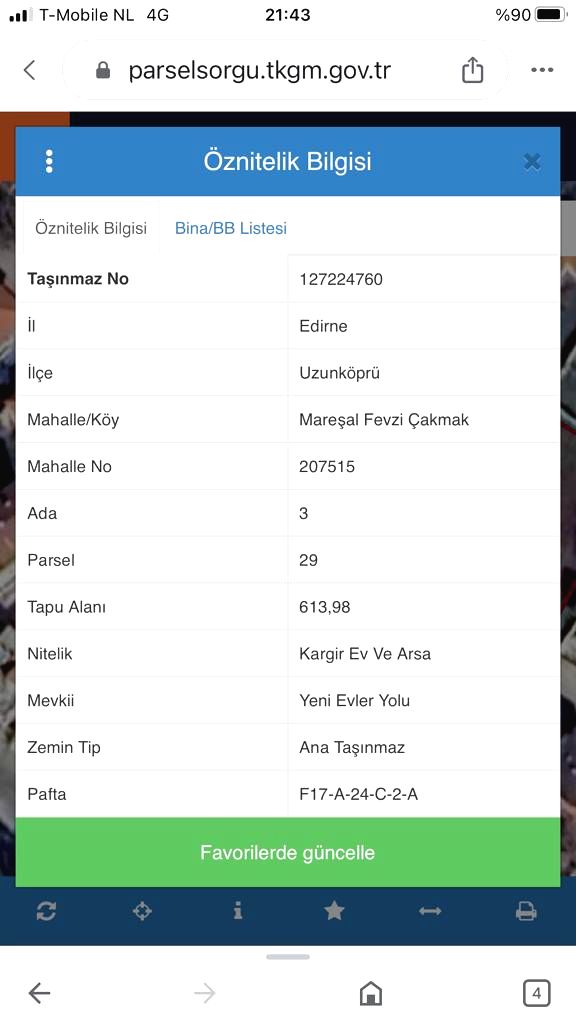This screenshot has width=576, height=1024.
Task: Open the three-dot menu in Öznitelik Bilgisi header
Action: coord(49,161)
